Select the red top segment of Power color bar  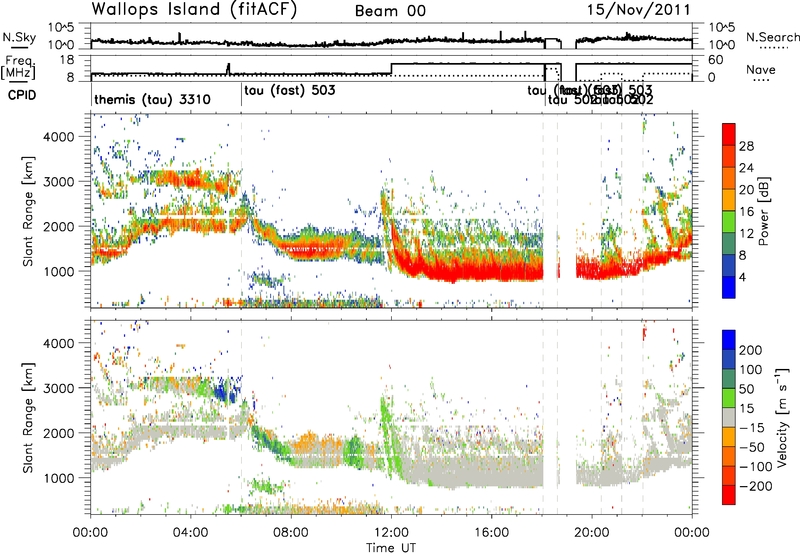[729, 134]
